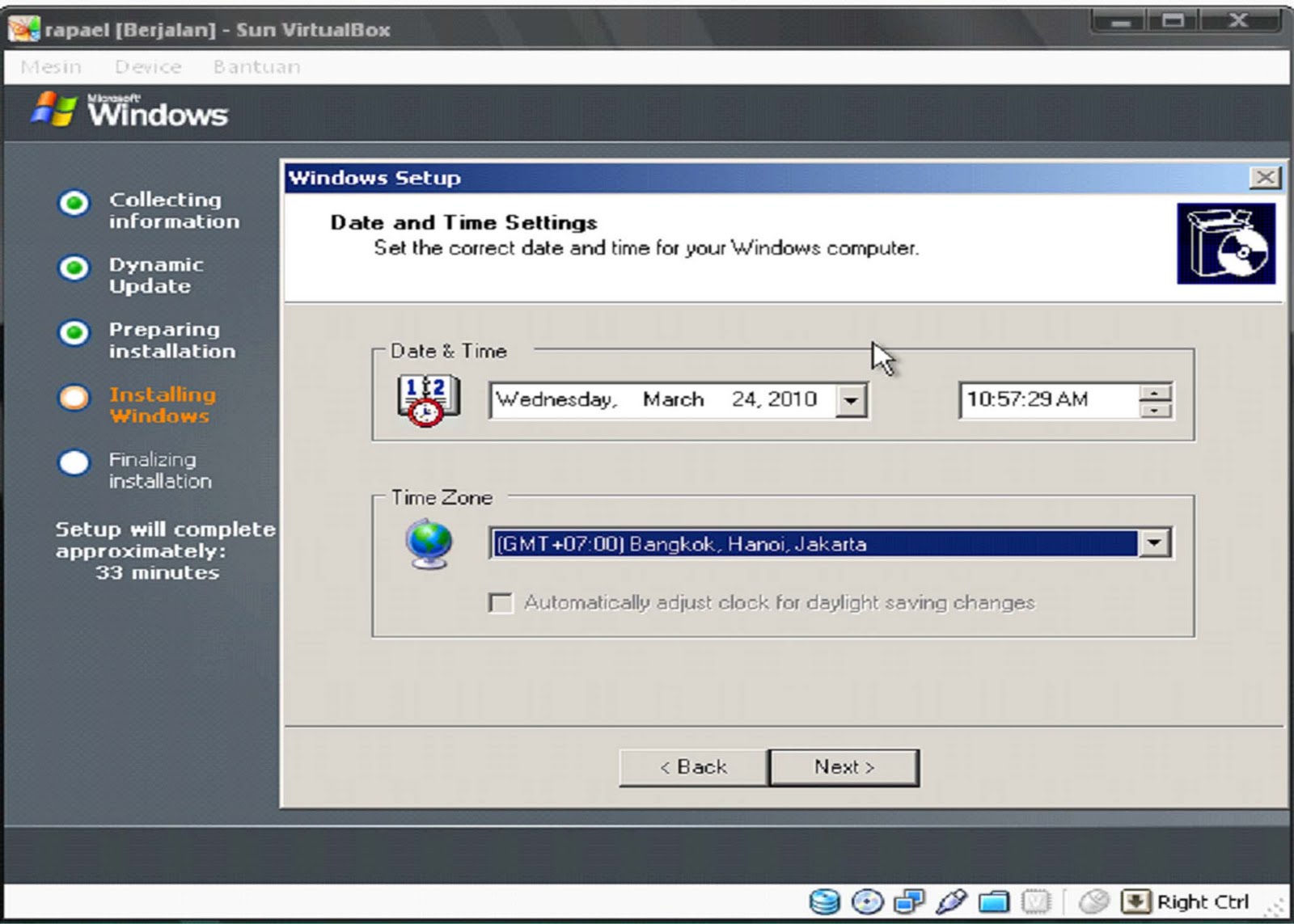Viewport: 1294px width, 924px height.
Task: Click the mouse integration icon in status bar
Action: 1094,901
